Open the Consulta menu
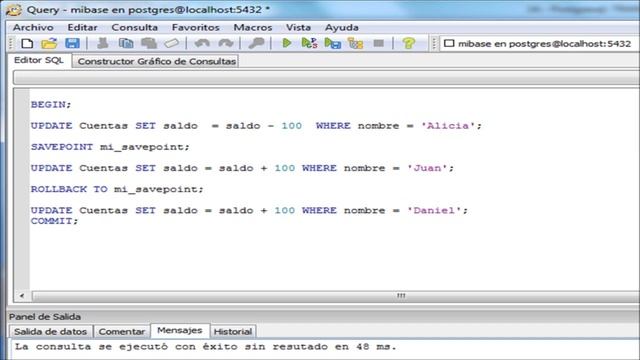 (135, 27)
